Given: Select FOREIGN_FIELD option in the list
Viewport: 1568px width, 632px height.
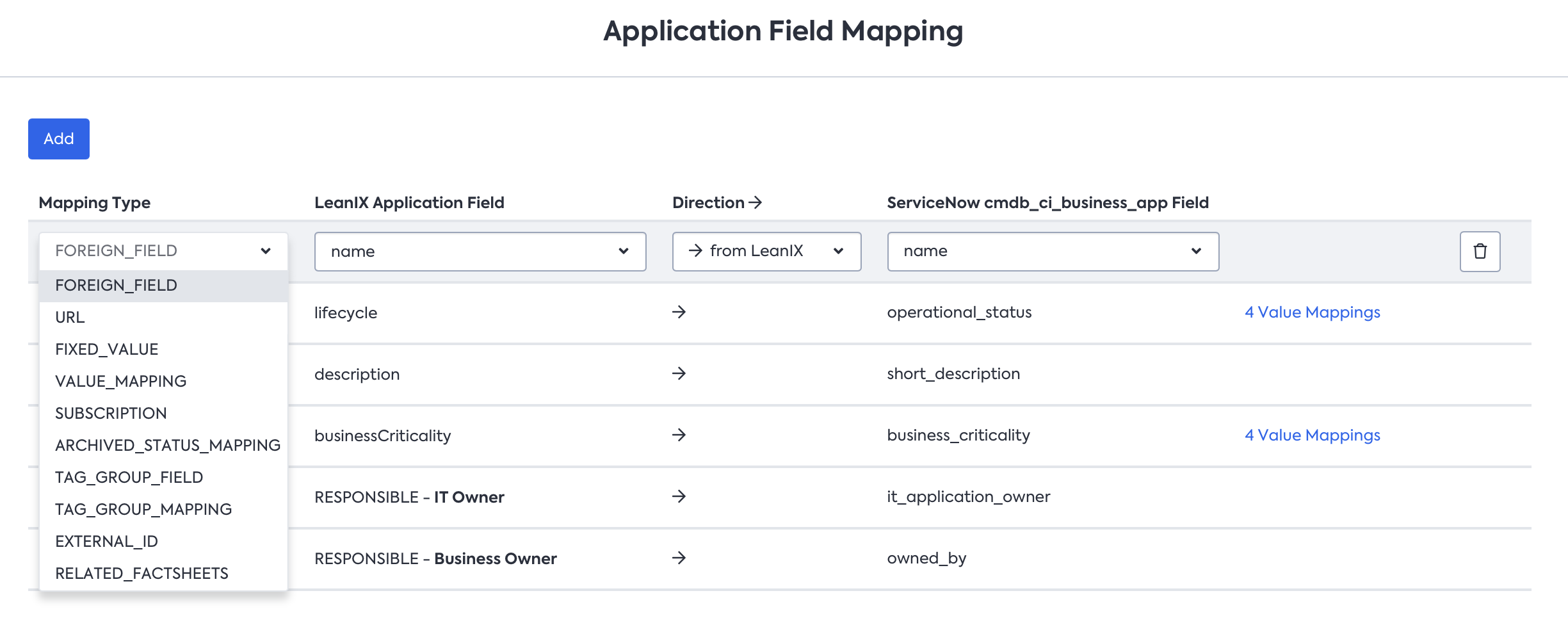Looking at the screenshot, I should [163, 286].
